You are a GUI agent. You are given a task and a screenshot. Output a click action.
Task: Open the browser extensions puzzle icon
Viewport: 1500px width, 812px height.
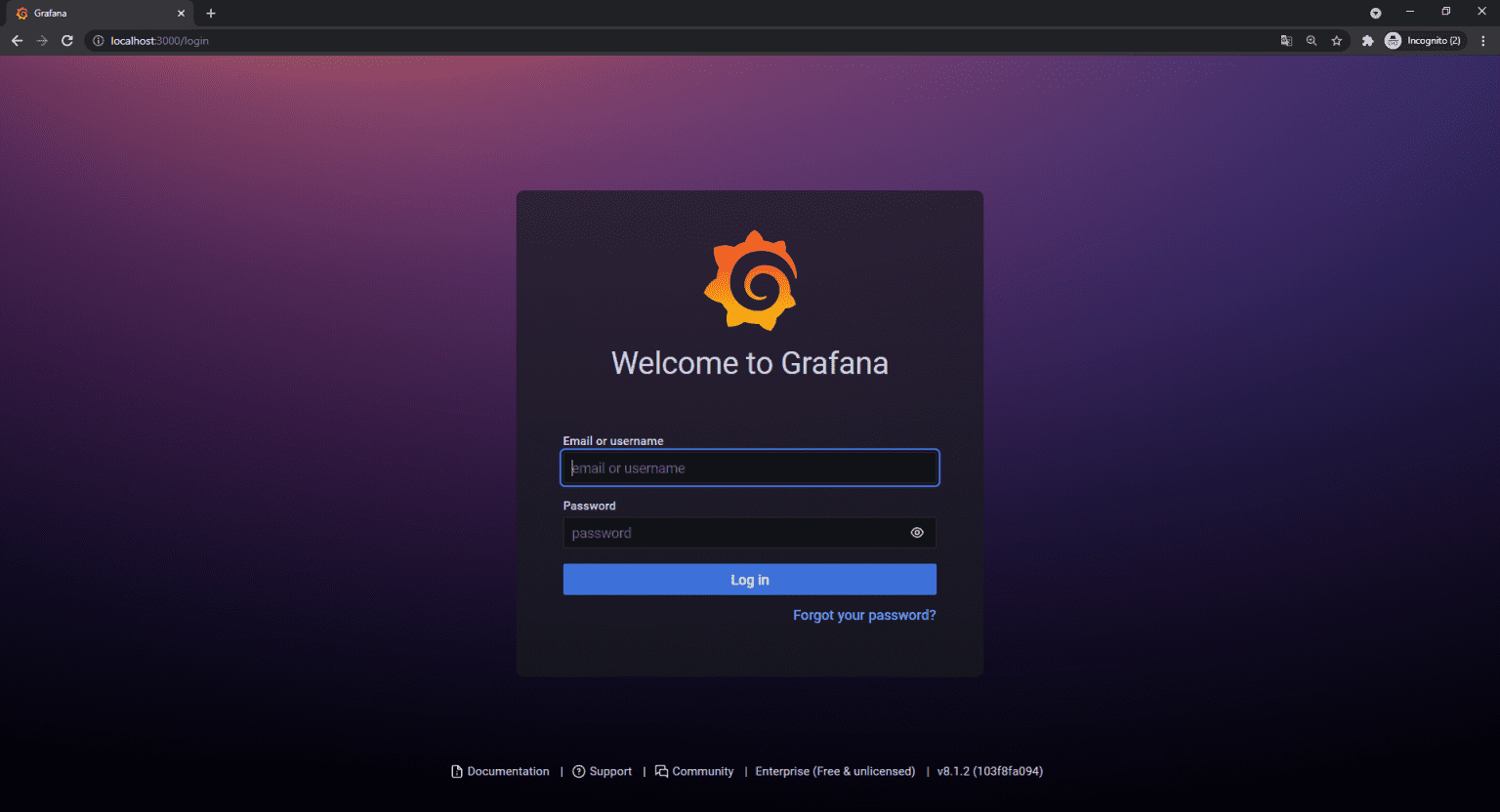point(1367,41)
